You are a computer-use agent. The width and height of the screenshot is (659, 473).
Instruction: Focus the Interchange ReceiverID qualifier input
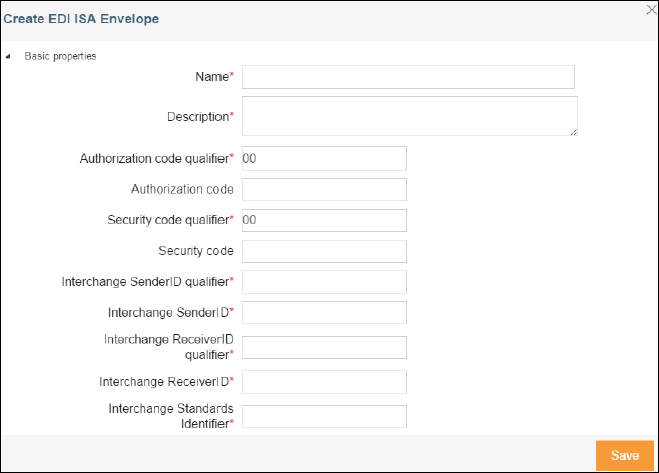[x=323, y=347]
